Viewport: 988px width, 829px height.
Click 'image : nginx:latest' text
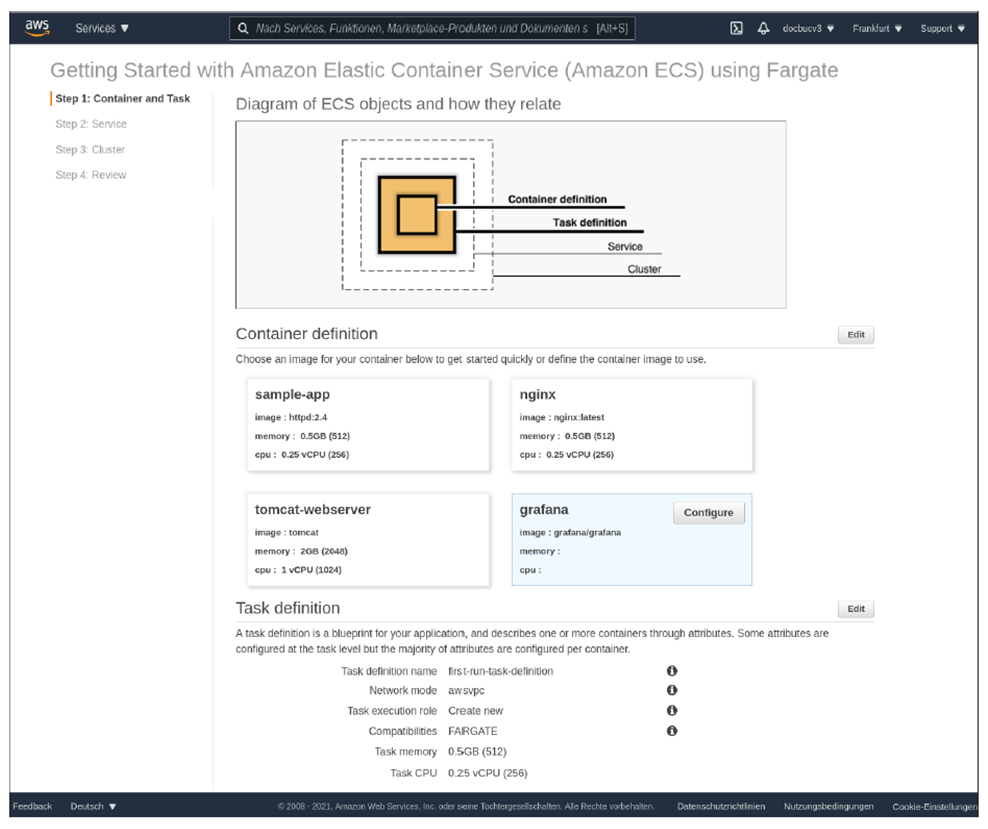pos(561,417)
